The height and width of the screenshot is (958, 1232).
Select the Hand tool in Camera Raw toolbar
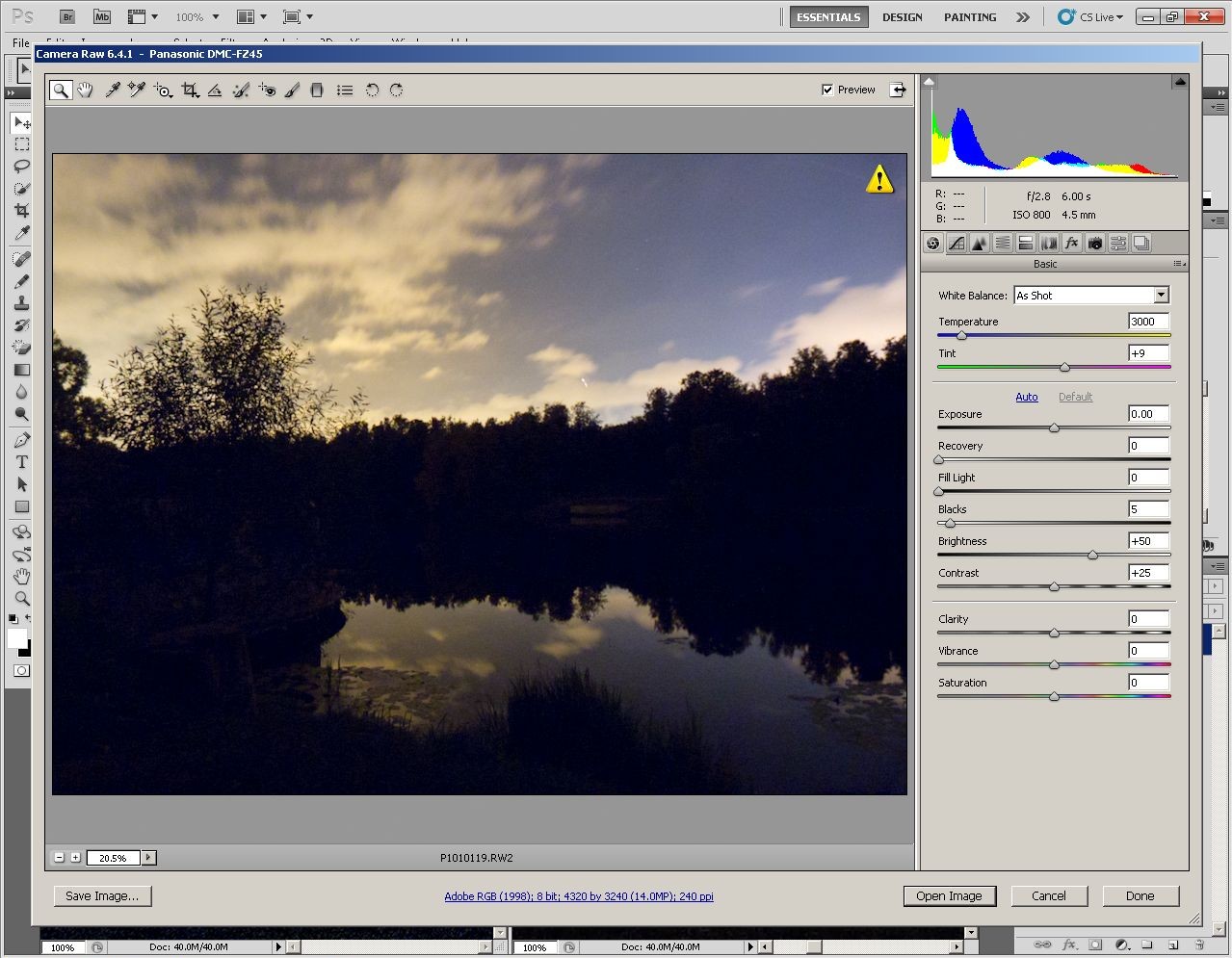coord(86,90)
